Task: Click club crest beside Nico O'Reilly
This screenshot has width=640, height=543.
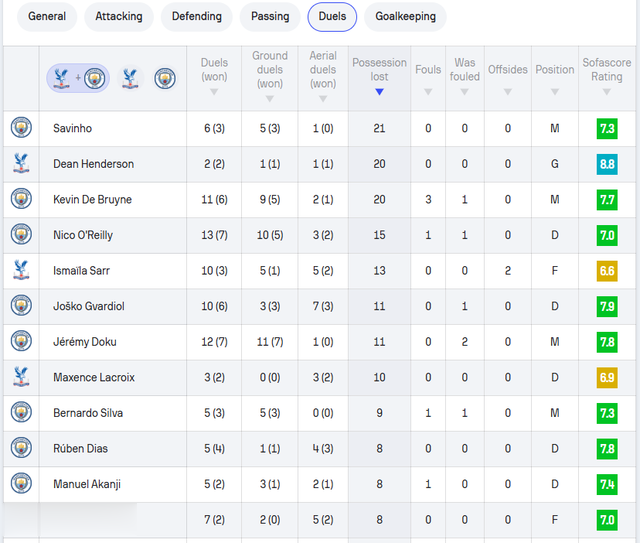Action: [x=21, y=234]
